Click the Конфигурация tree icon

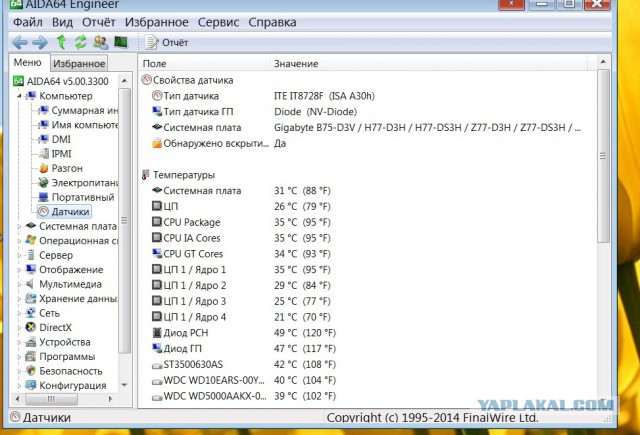point(31,385)
